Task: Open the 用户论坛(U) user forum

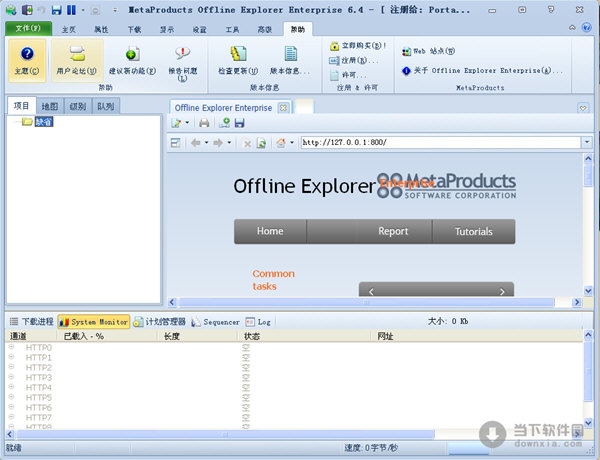Action: point(77,60)
